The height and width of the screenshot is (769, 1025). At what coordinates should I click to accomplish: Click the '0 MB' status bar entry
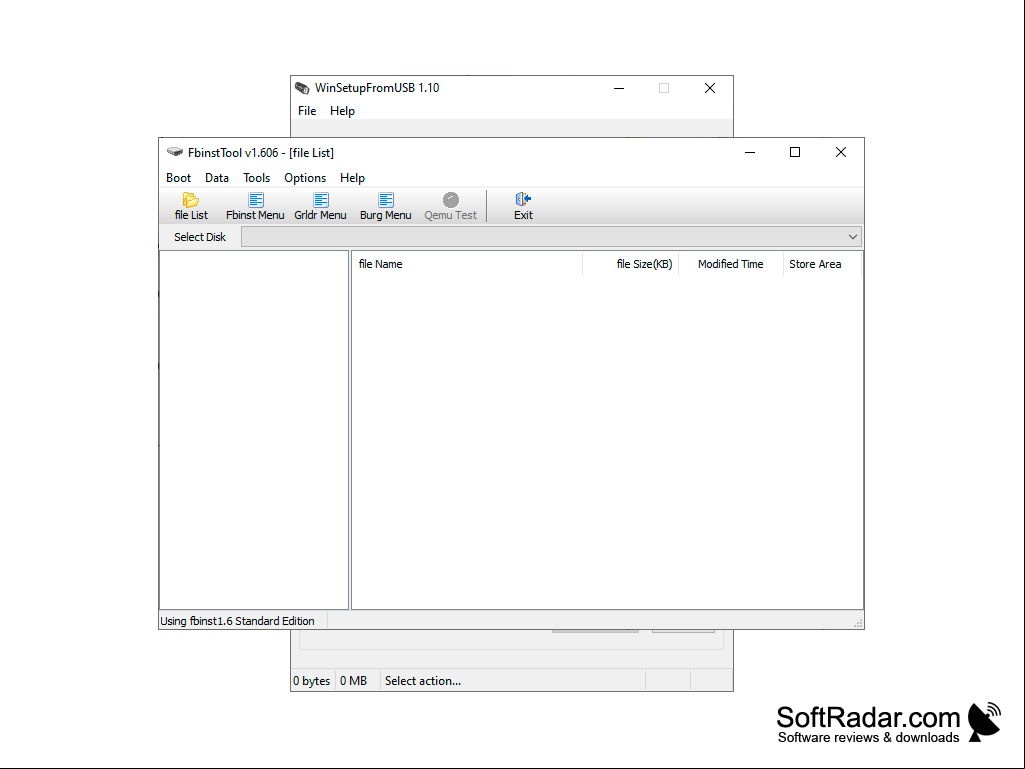tap(353, 681)
